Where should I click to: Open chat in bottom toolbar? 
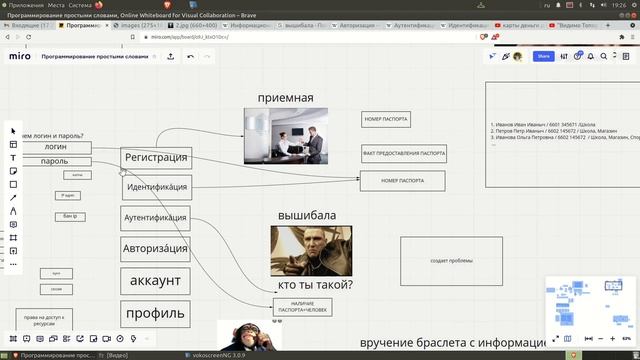(53, 339)
